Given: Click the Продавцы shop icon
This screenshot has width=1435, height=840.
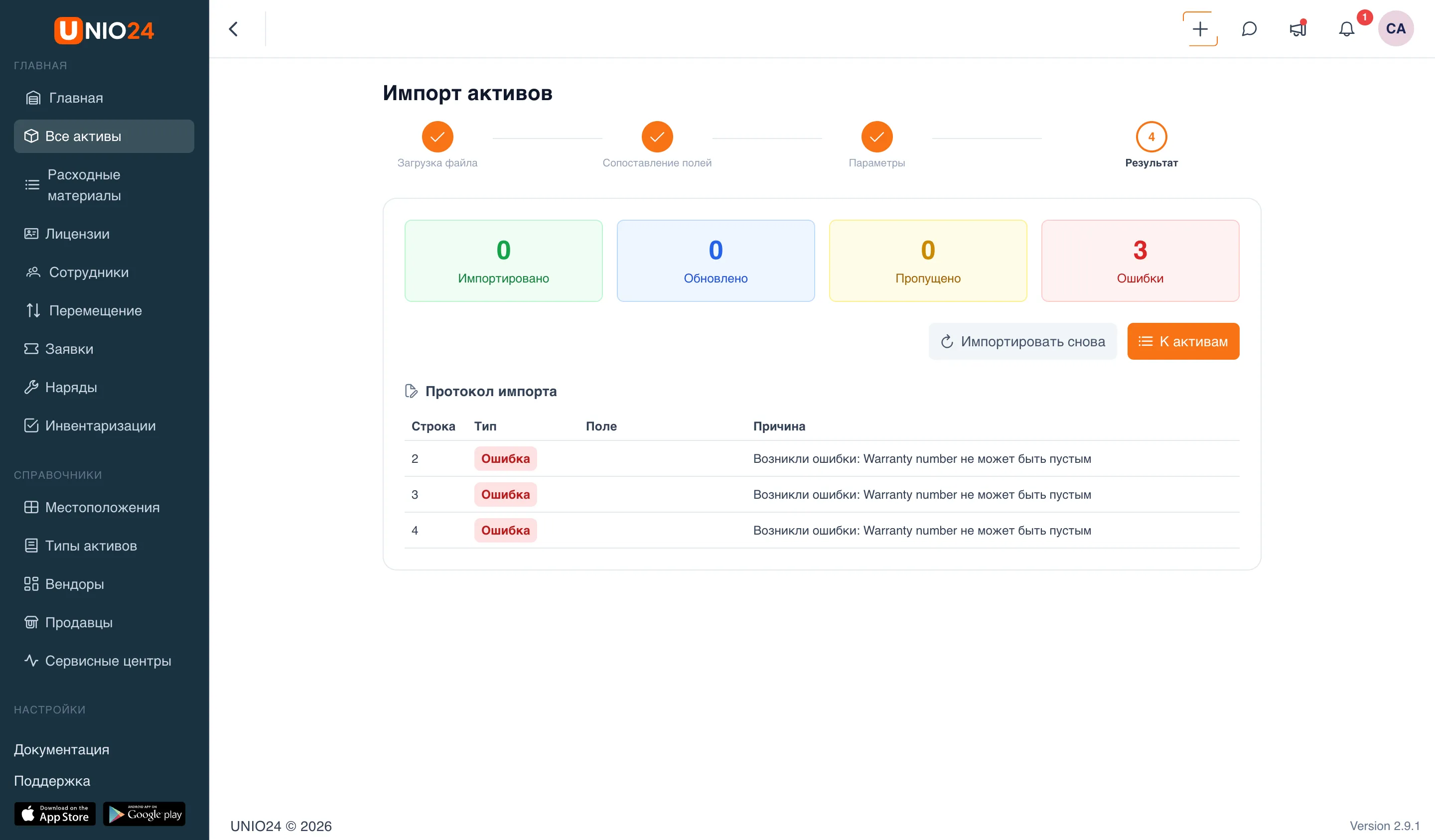Looking at the screenshot, I should (x=31, y=622).
